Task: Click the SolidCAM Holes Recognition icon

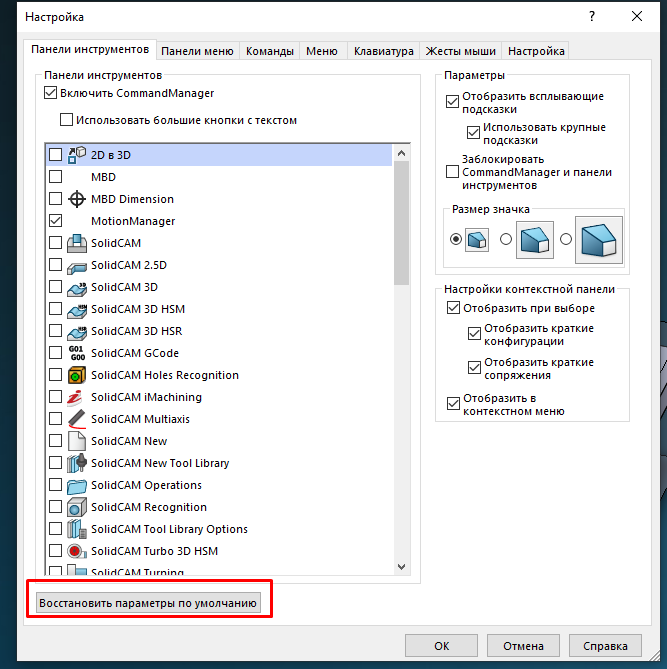Action: click(x=77, y=375)
